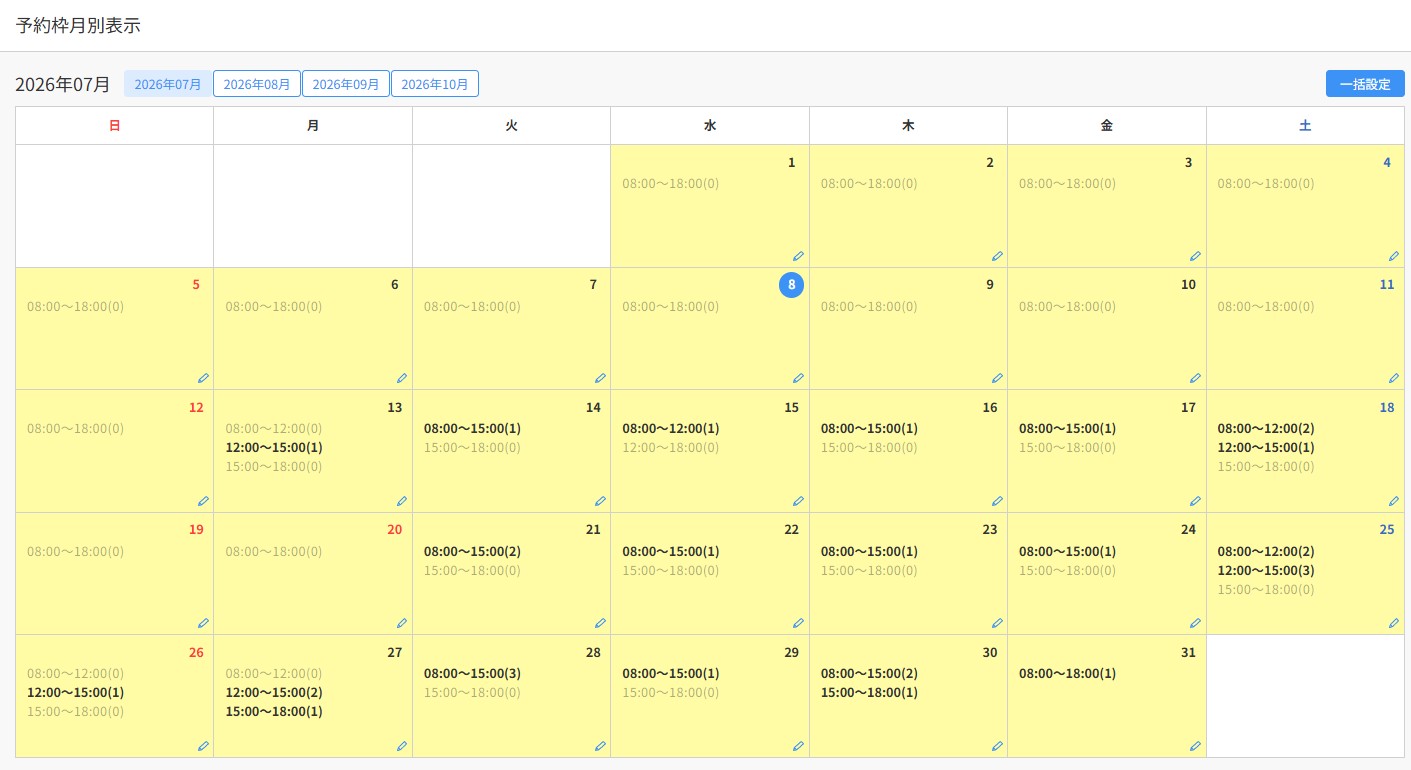Edit slots for July 26

(x=203, y=746)
